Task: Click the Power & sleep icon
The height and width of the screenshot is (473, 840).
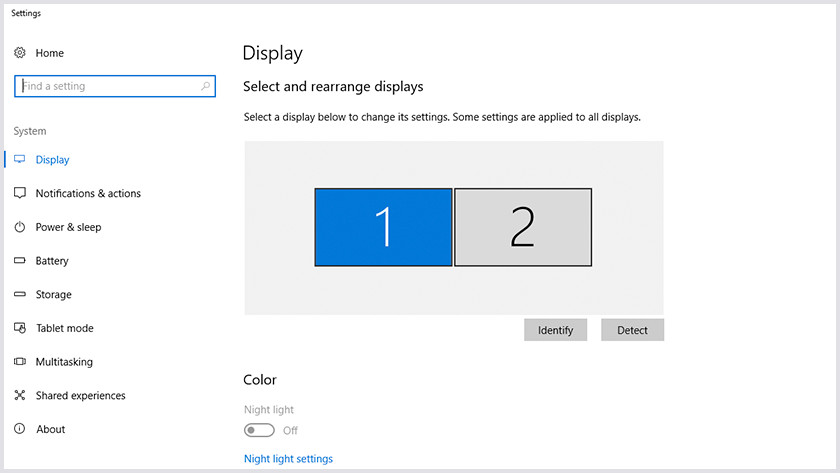Action: pos(20,227)
